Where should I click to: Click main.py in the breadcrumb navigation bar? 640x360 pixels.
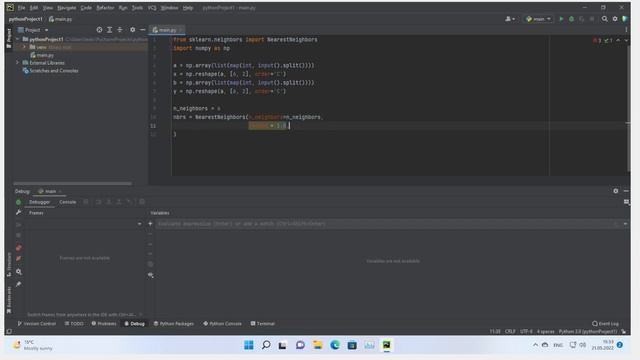point(60,19)
